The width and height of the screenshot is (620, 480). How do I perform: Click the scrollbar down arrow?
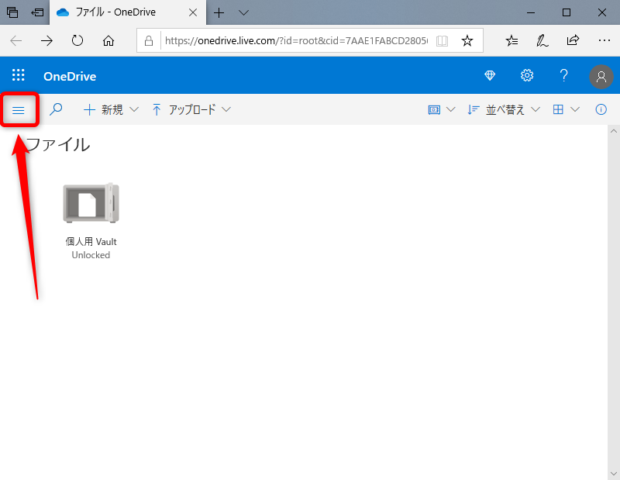tap(614, 473)
